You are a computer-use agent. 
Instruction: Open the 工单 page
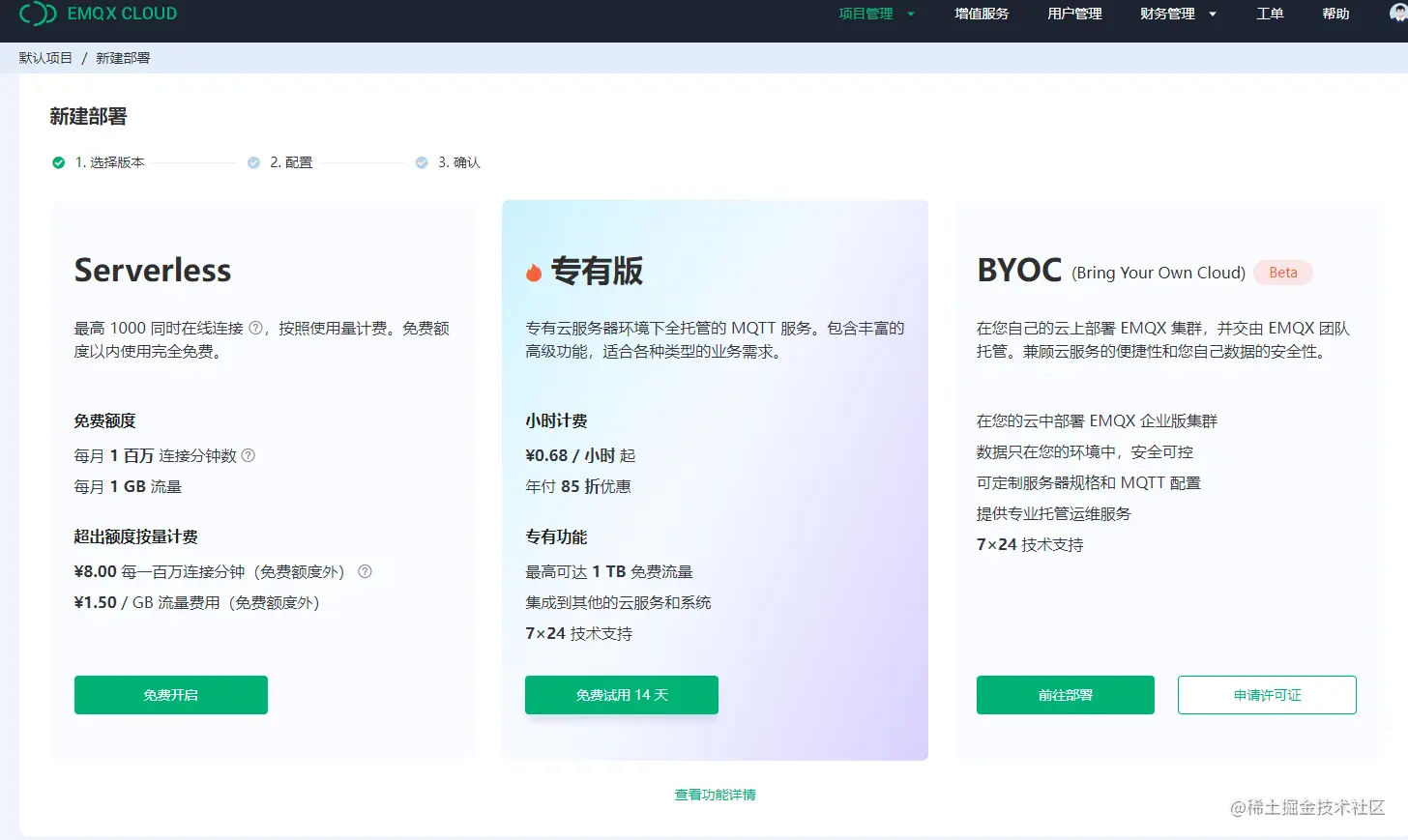click(1270, 14)
